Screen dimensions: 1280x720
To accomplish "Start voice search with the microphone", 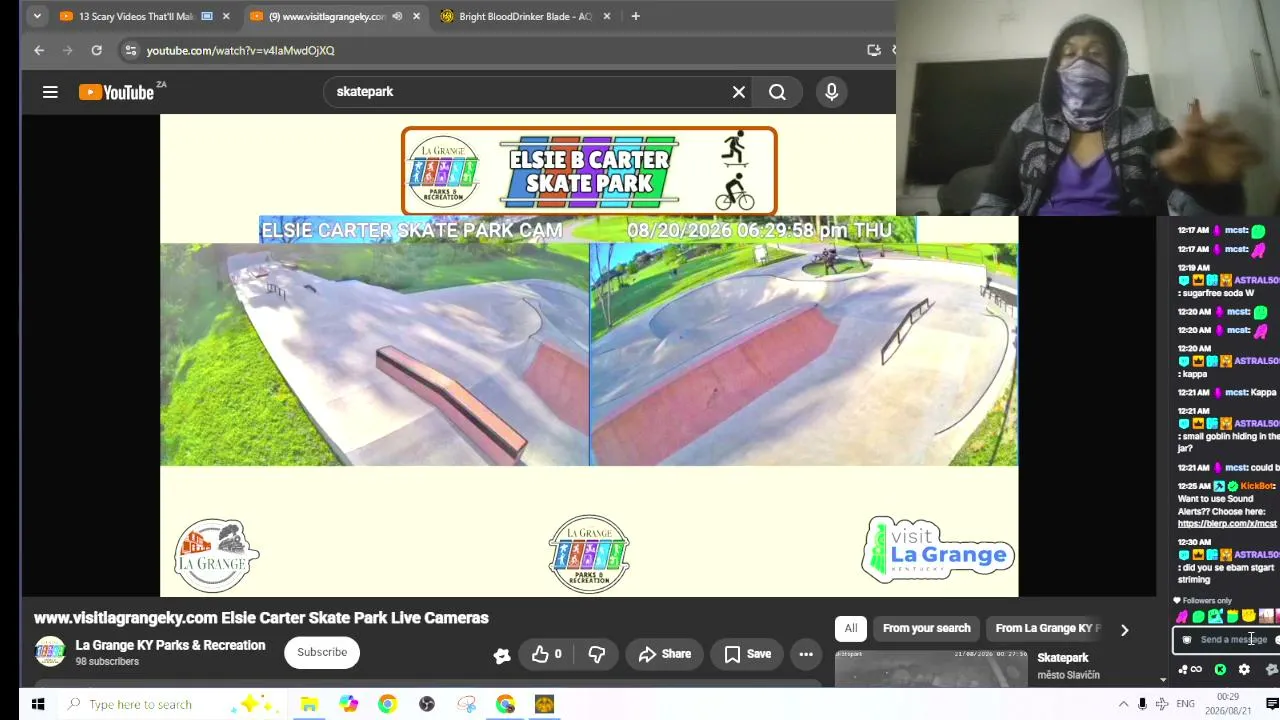I will [x=831, y=92].
